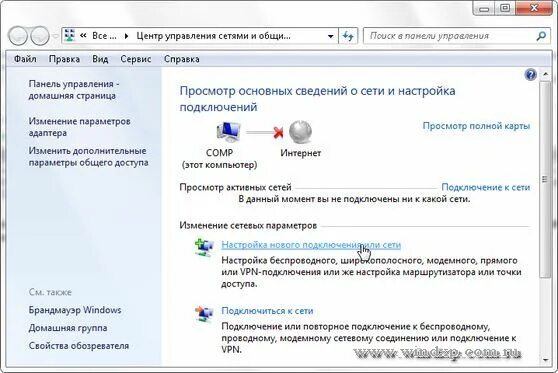Viewport: 558px width, 373px height.
Task: Click 'Настройка нового подключения или сети' link
Action: click(x=311, y=245)
